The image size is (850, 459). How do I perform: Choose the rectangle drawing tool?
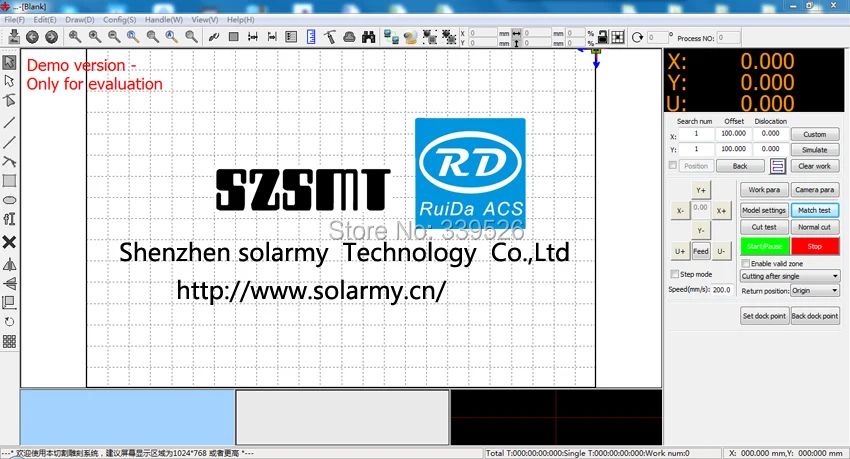(9, 180)
